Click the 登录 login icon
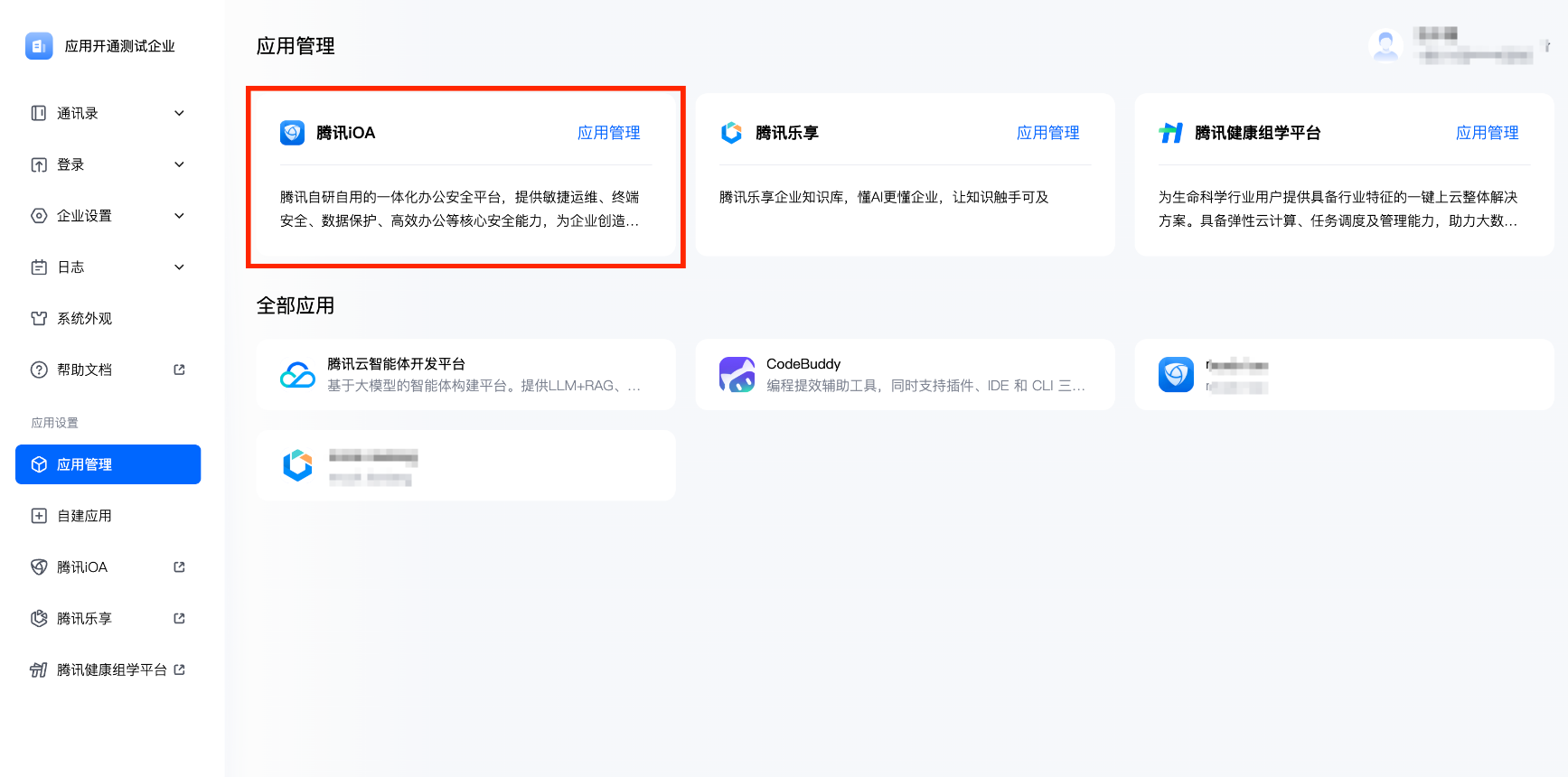This screenshot has height=777, width=1568. tap(39, 164)
